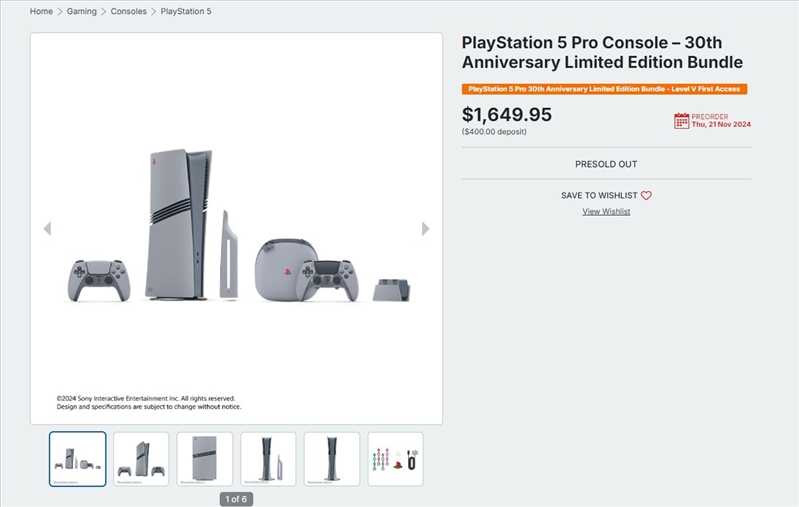
Task: Select the thumbnail with console and two controllers
Action: [x=141, y=459]
